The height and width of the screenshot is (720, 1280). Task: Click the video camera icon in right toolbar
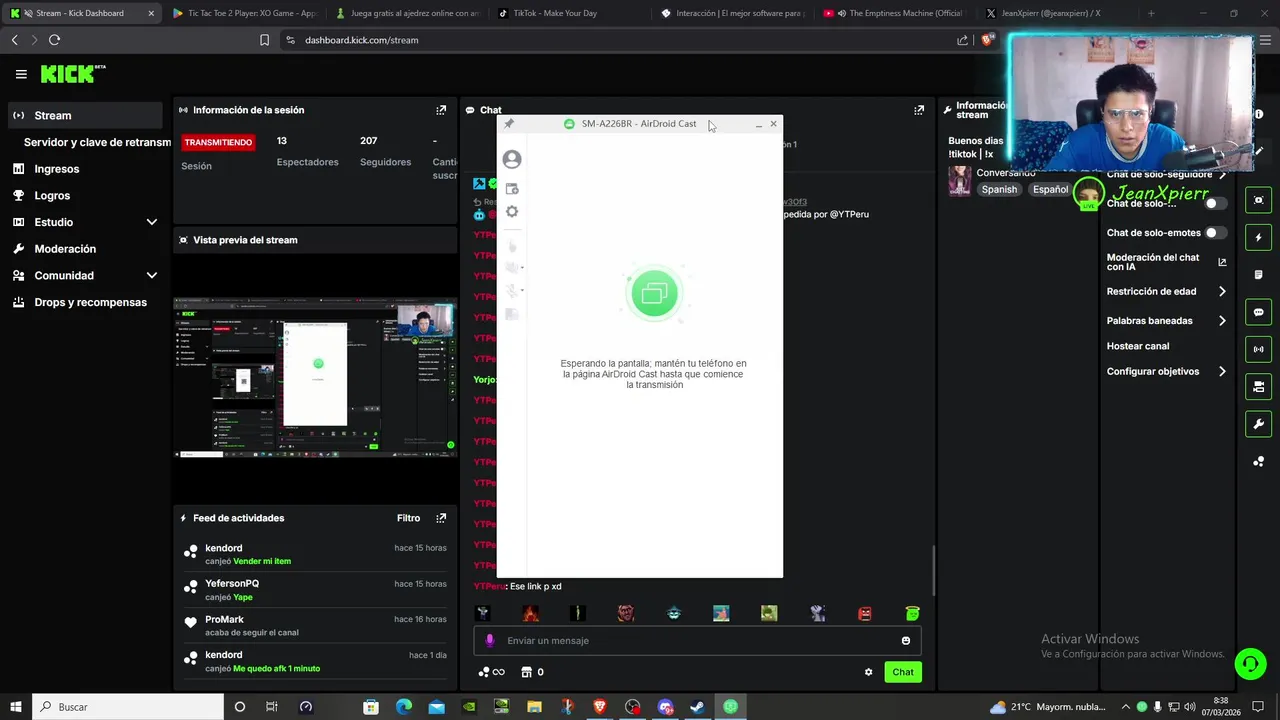pos(1258,387)
